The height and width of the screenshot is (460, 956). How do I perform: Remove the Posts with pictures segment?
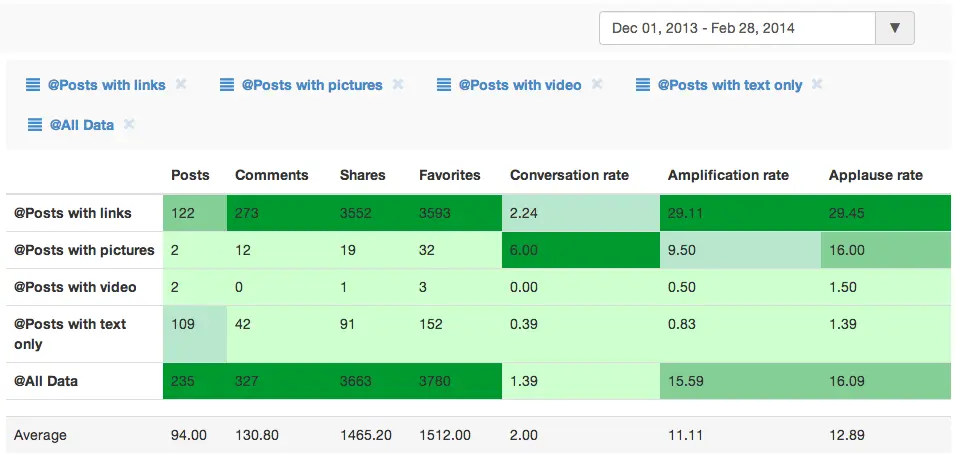point(398,84)
